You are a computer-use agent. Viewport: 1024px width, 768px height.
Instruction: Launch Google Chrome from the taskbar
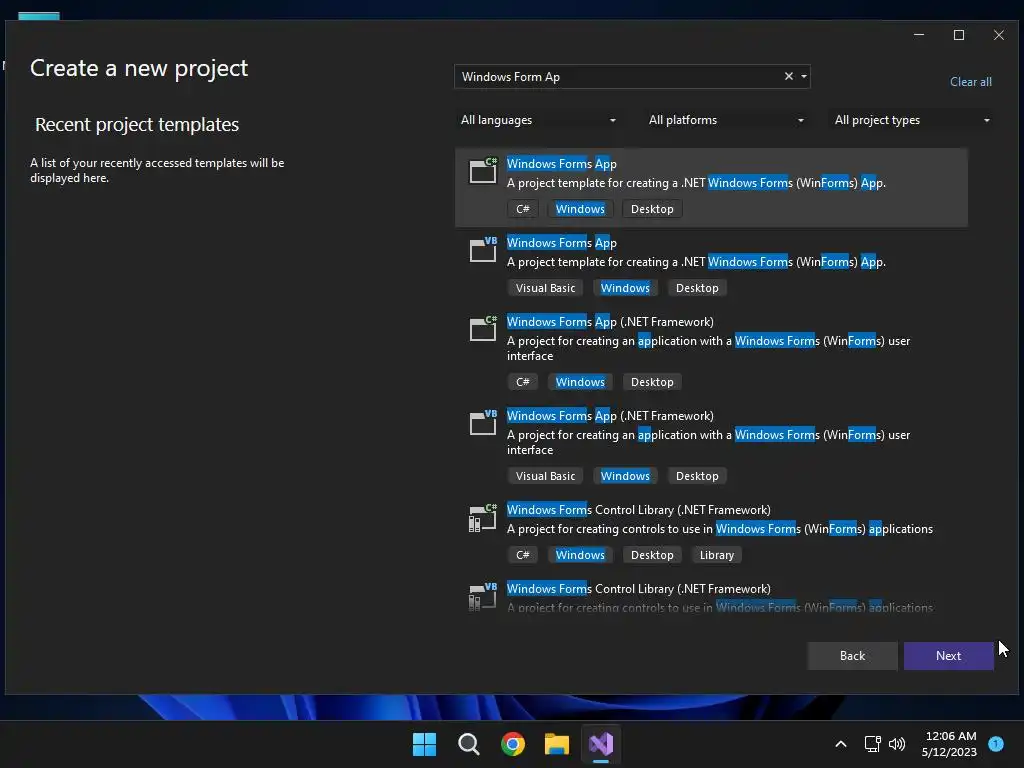coord(513,744)
